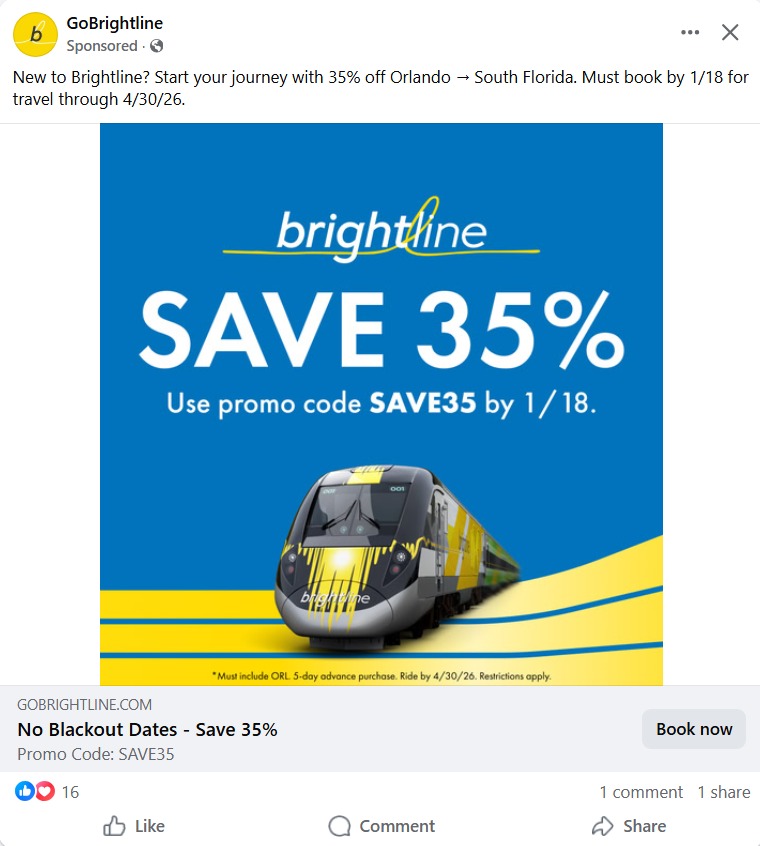Click the No Blackout Dates headline
760x846 pixels.
[147, 730]
